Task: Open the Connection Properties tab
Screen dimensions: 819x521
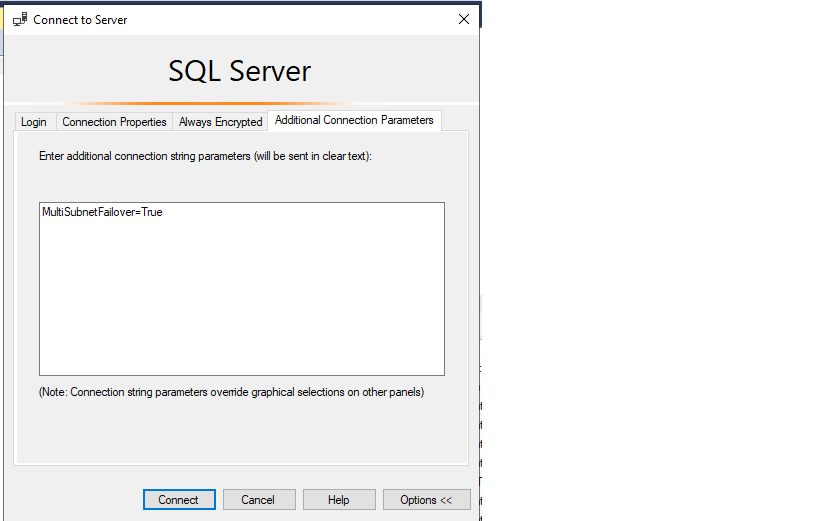Action: coord(114,122)
